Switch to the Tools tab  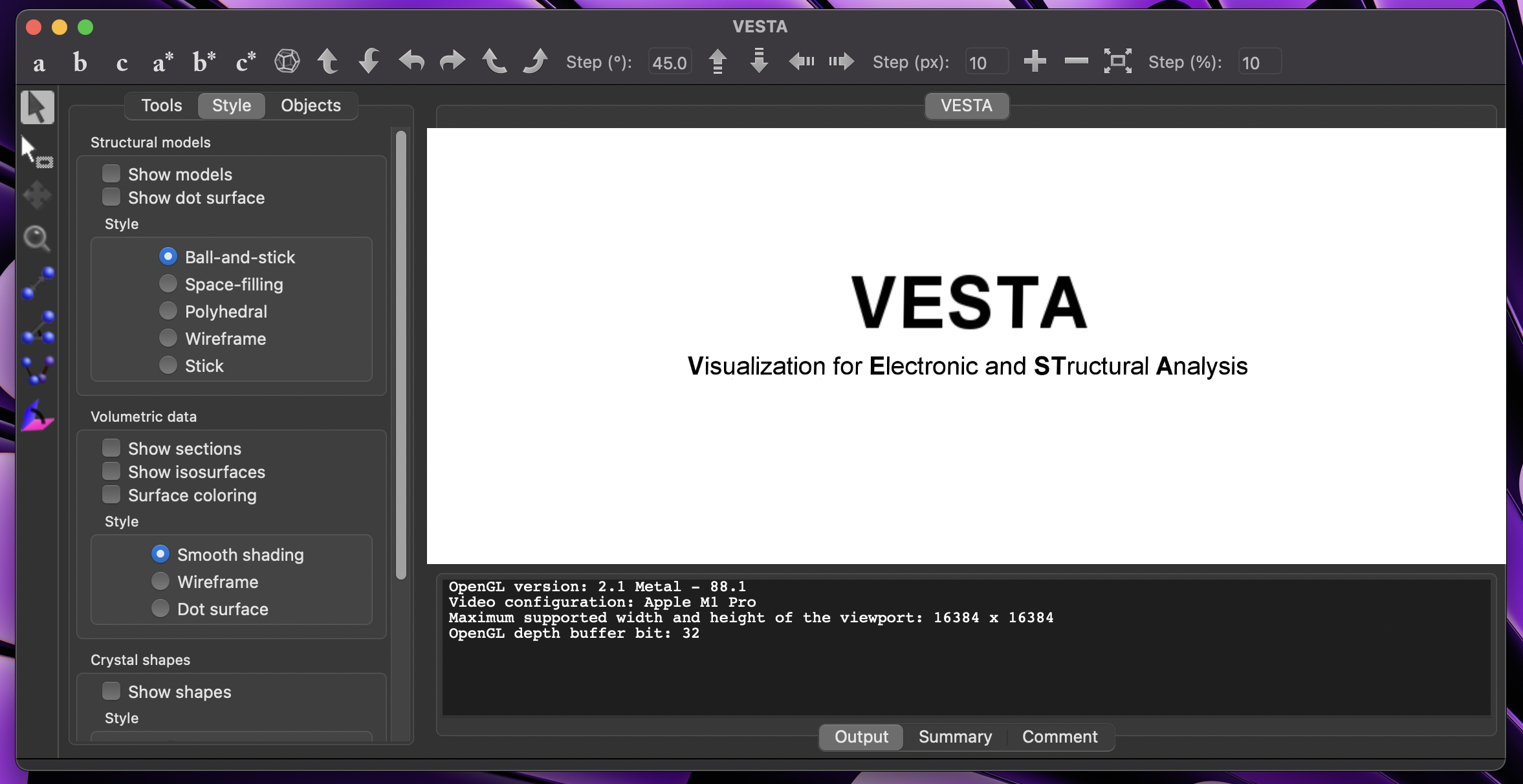click(162, 105)
